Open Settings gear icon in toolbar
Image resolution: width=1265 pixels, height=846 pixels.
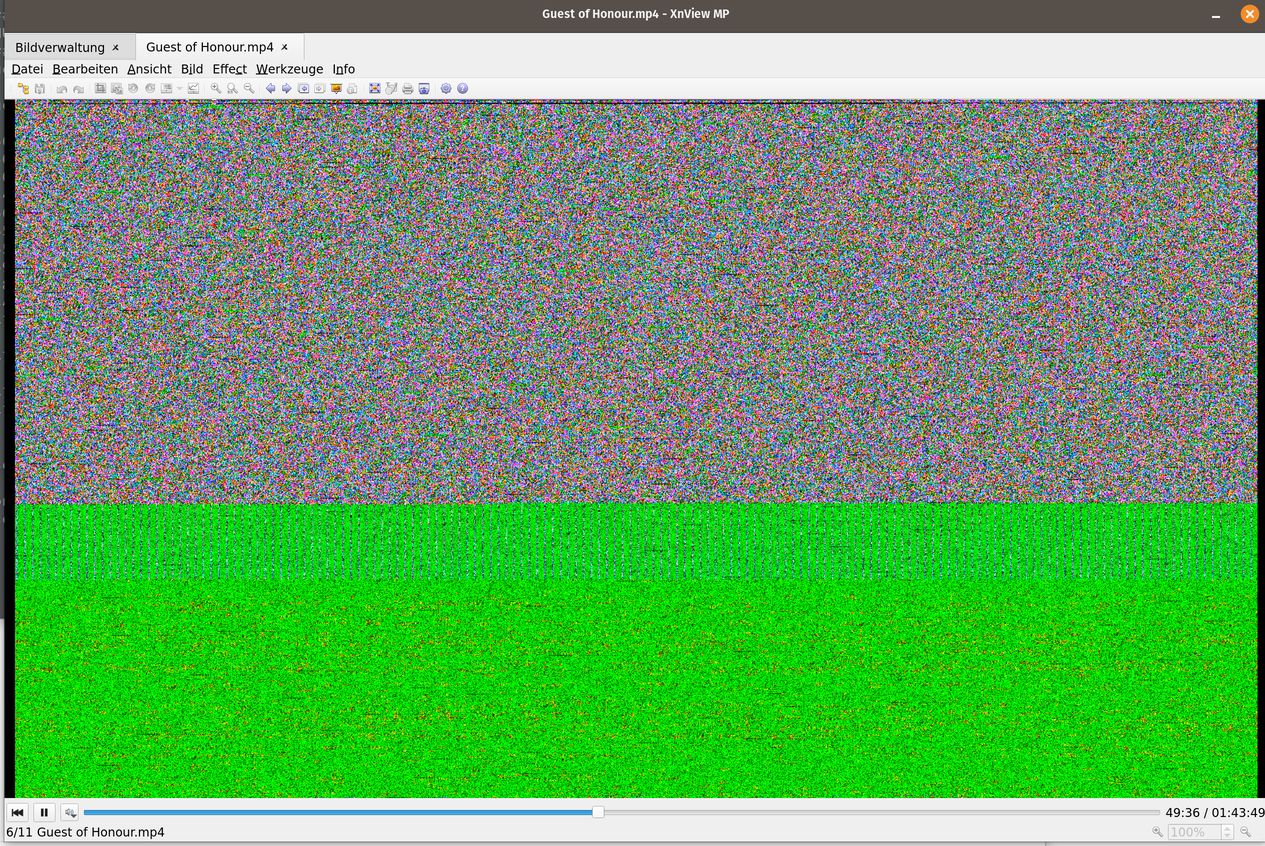(x=446, y=88)
